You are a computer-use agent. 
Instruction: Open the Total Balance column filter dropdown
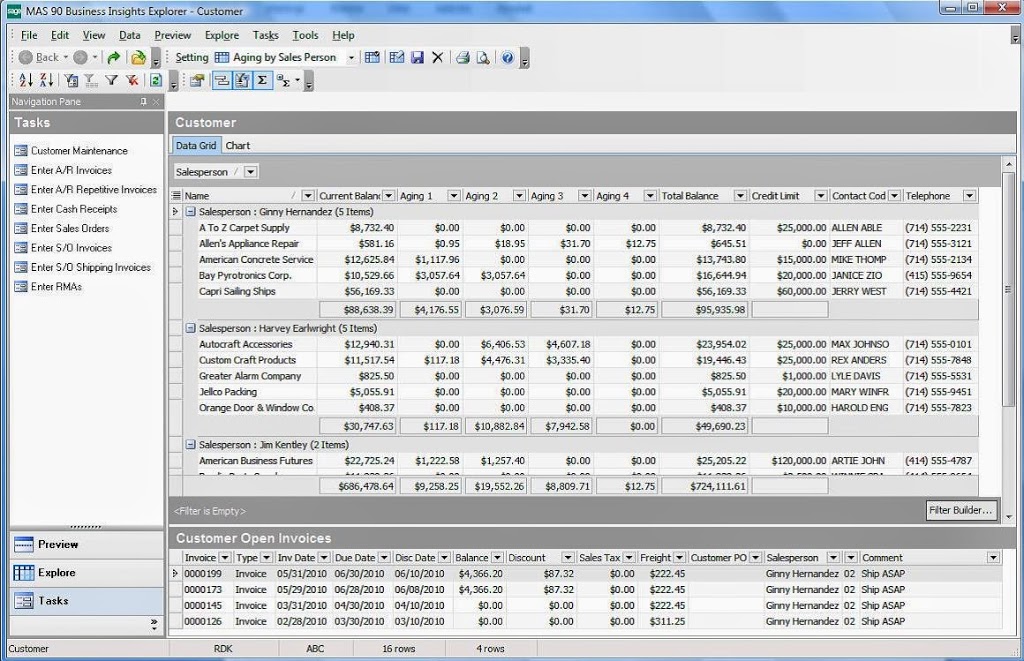tap(740, 196)
